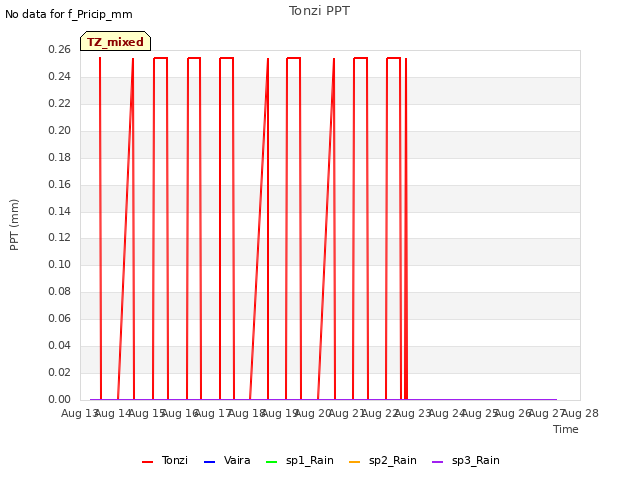640x480 pixels.
Task: Click the TZ_mixed annotation label
Action: [116, 41]
